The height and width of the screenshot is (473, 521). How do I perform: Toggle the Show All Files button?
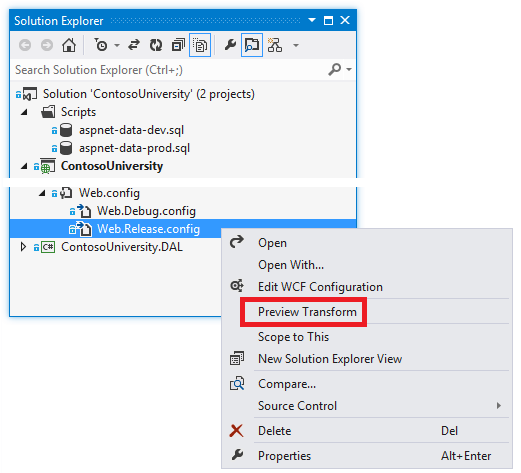click(x=200, y=45)
